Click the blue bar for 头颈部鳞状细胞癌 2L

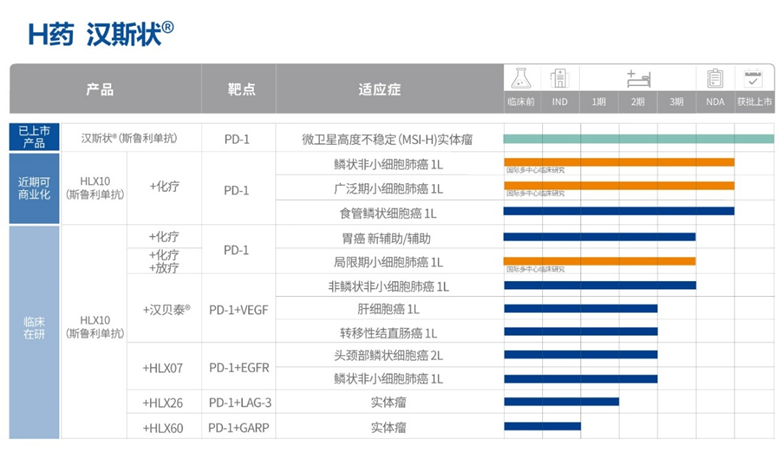point(581,355)
